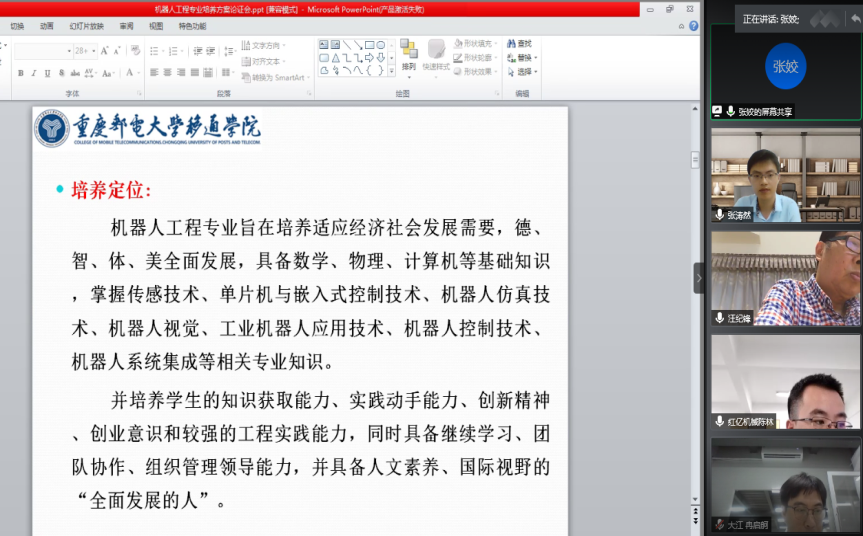Toggle underline text formatting

tap(47, 73)
